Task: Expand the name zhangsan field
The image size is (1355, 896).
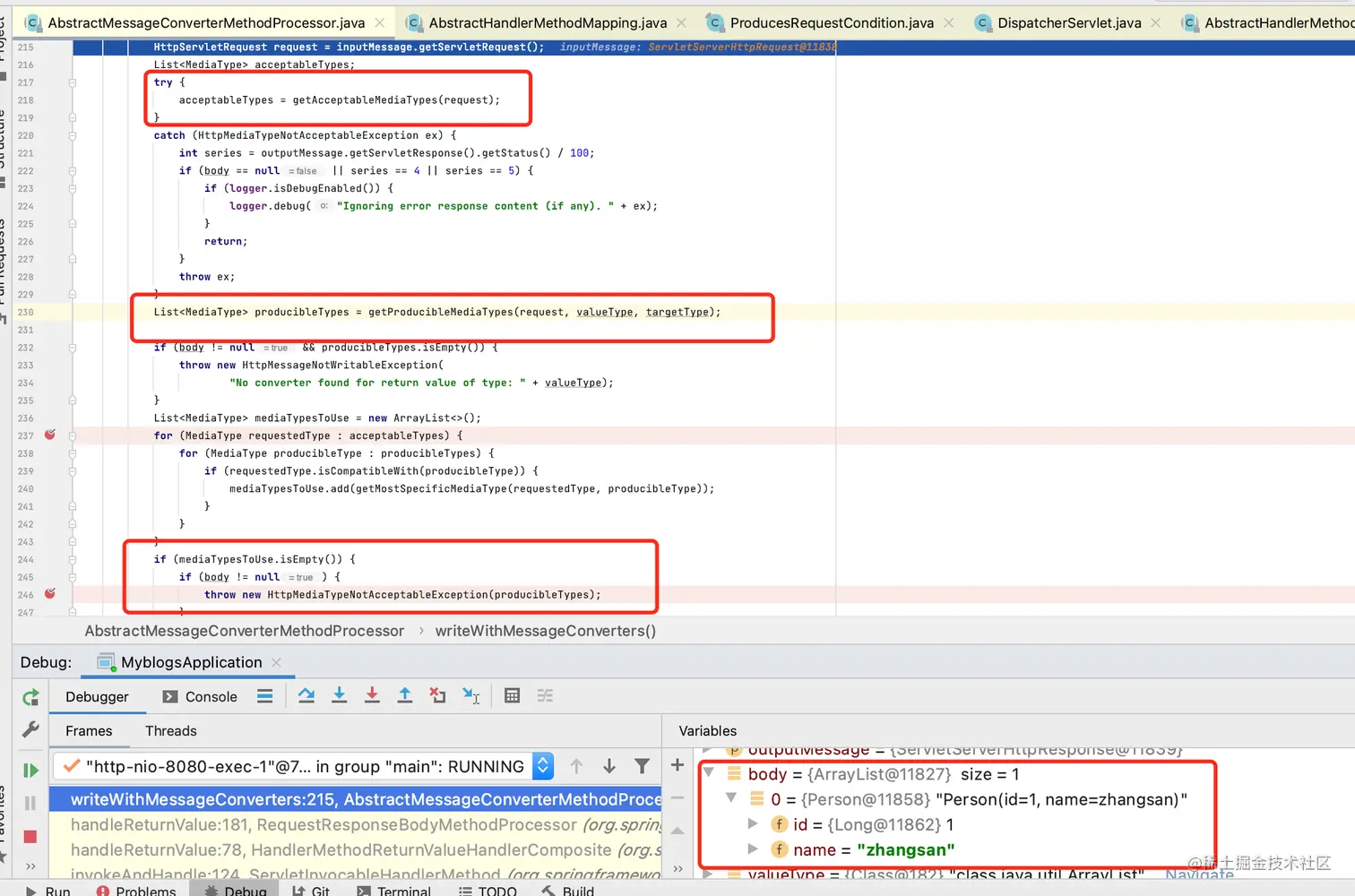Action: point(753,849)
